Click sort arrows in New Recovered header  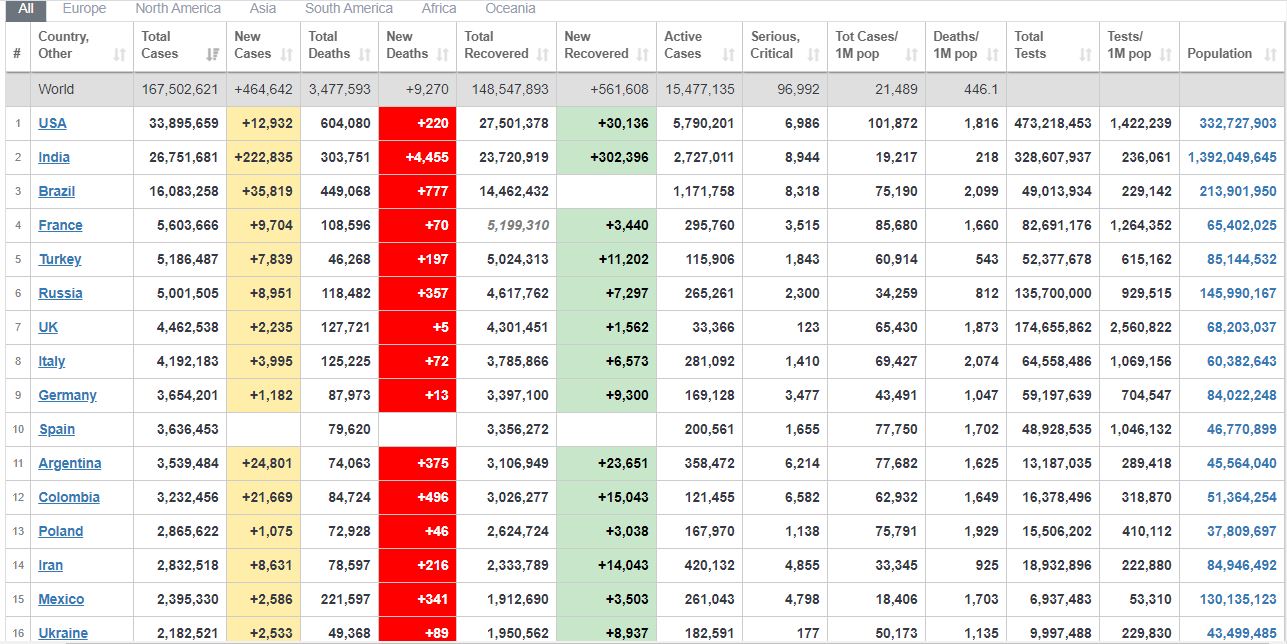[642, 55]
